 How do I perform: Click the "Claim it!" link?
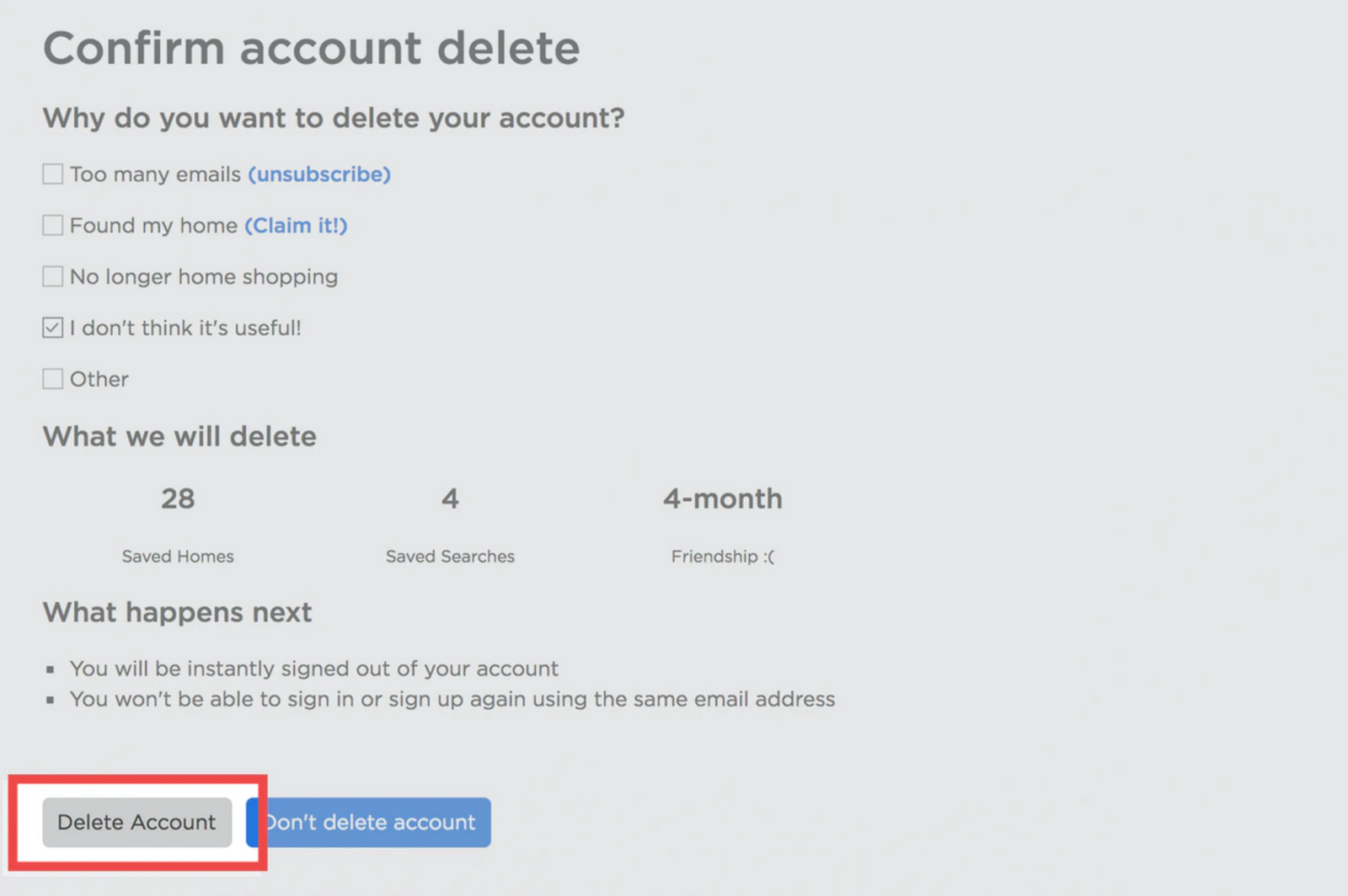296,225
